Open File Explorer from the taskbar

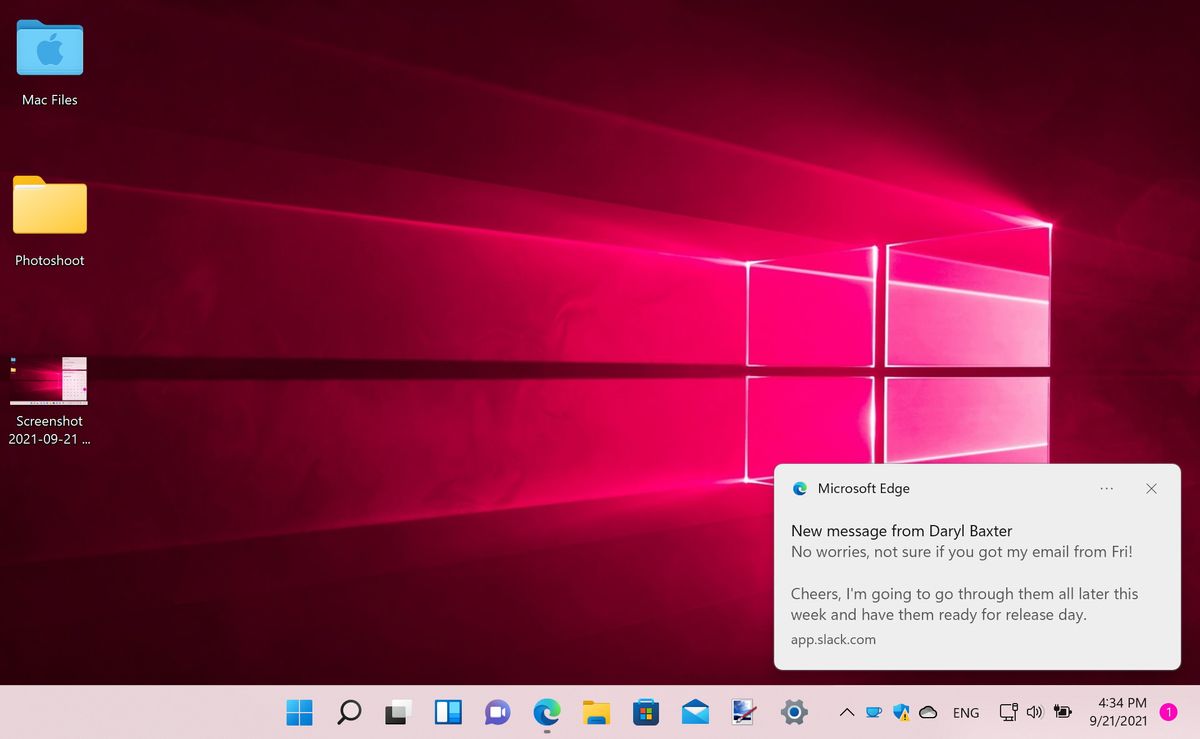595,713
